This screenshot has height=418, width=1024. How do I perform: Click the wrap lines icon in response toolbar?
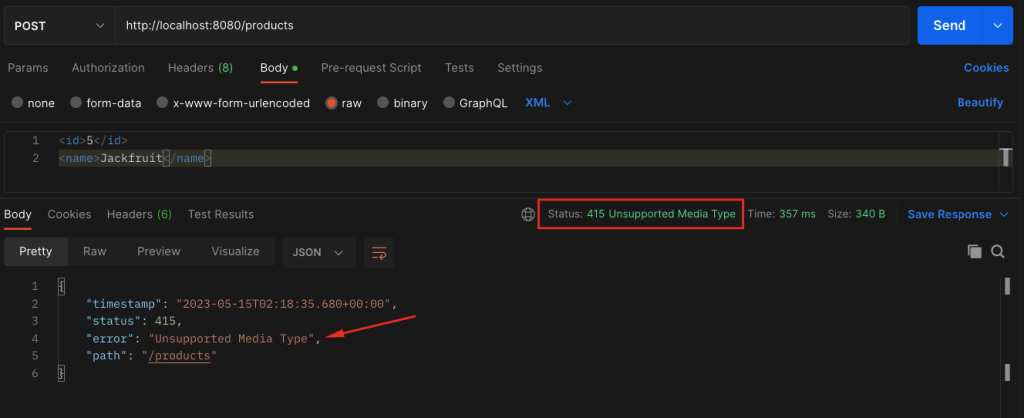click(x=377, y=252)
